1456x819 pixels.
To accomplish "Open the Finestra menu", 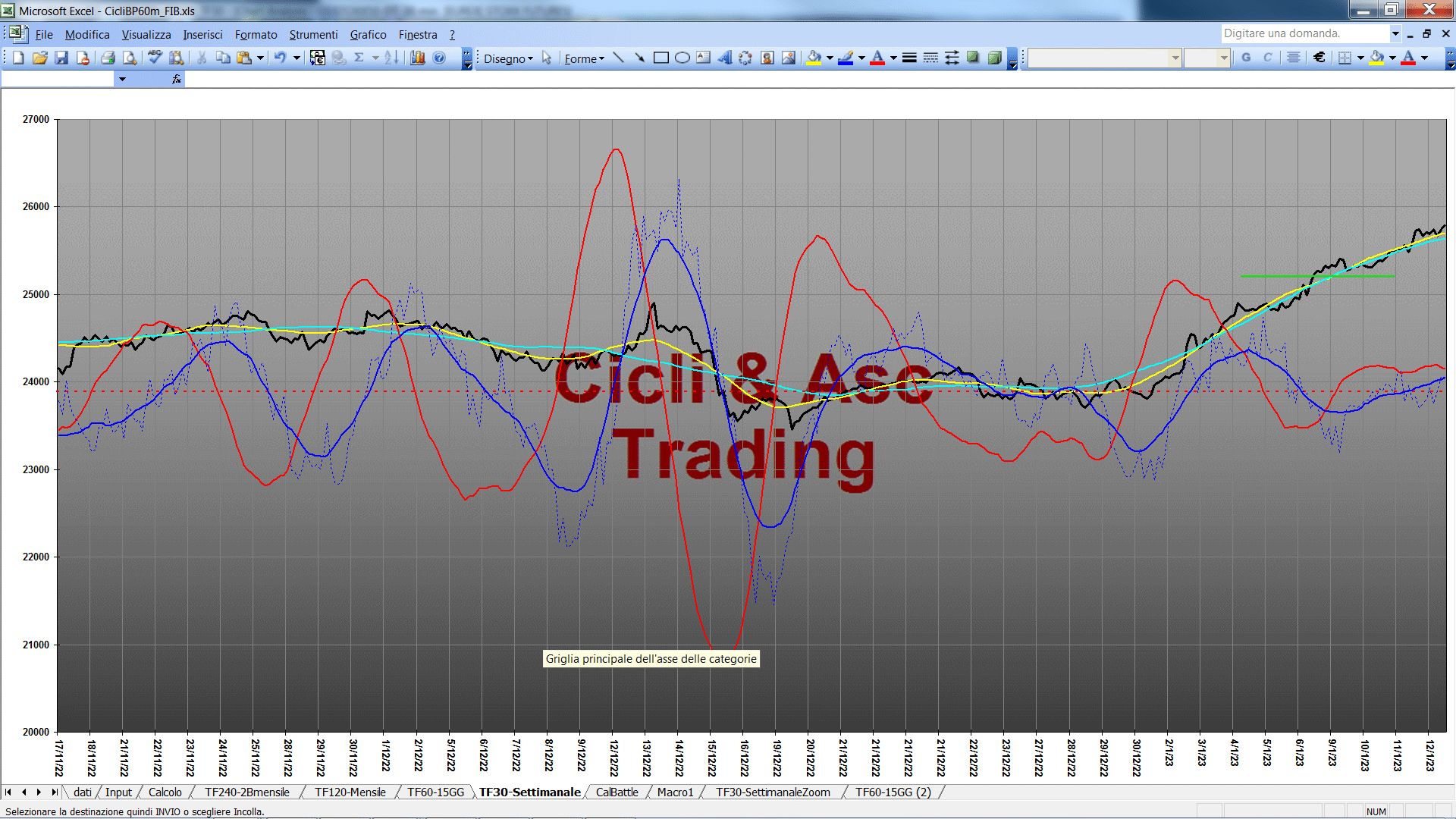I will pos(418,35).
